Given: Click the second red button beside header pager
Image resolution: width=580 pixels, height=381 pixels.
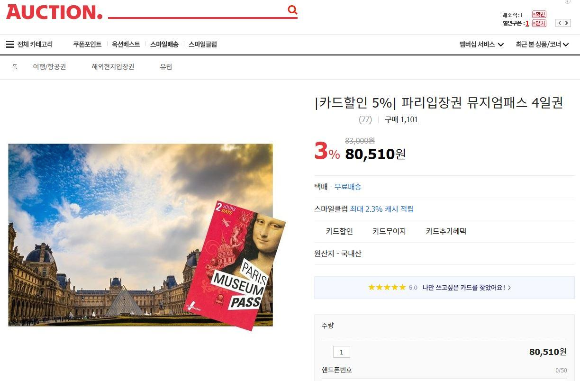Looking at the screenshot, I should (539, 23).
